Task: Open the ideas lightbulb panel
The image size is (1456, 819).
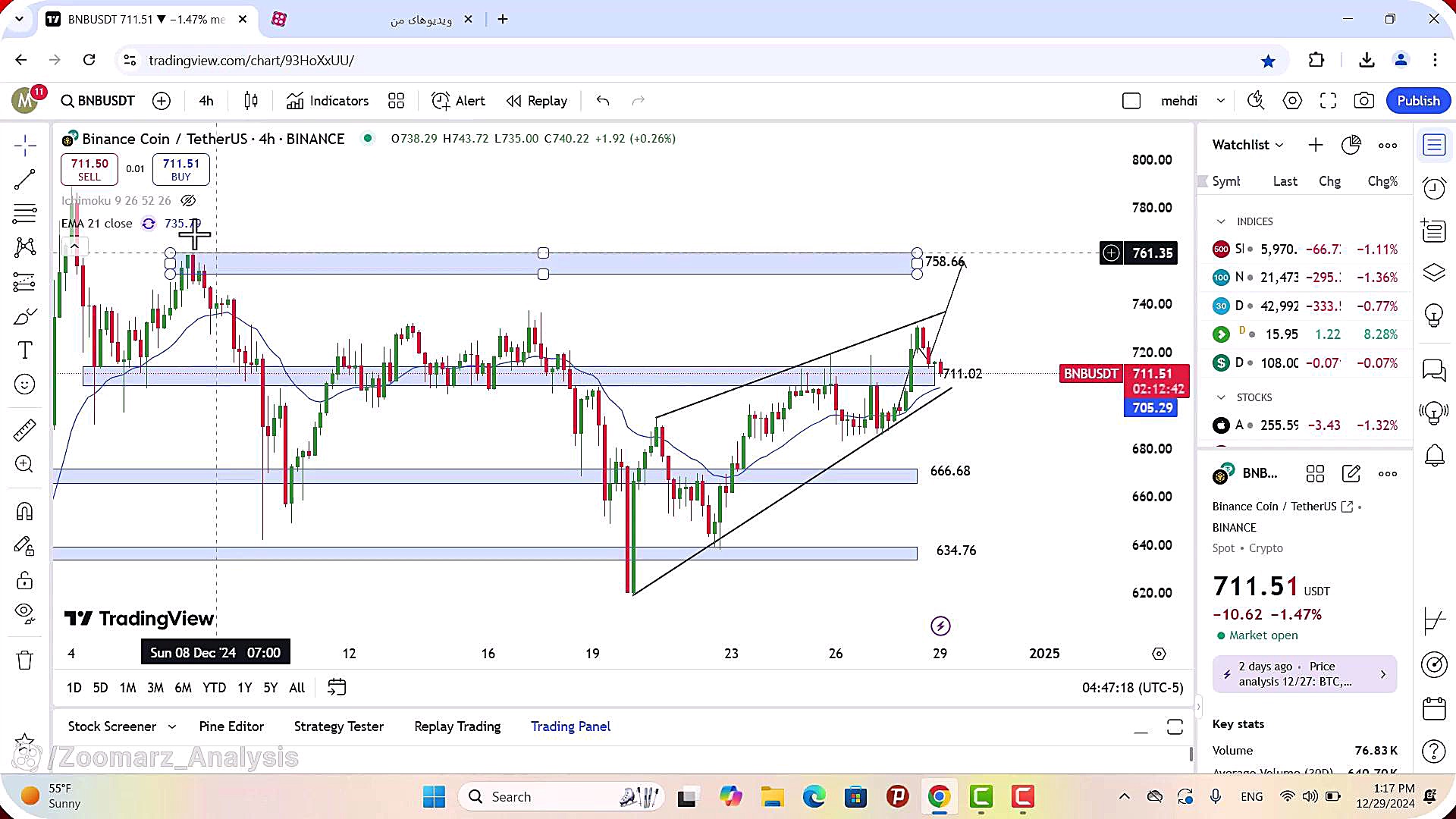Action: (x=1434, y=315)
